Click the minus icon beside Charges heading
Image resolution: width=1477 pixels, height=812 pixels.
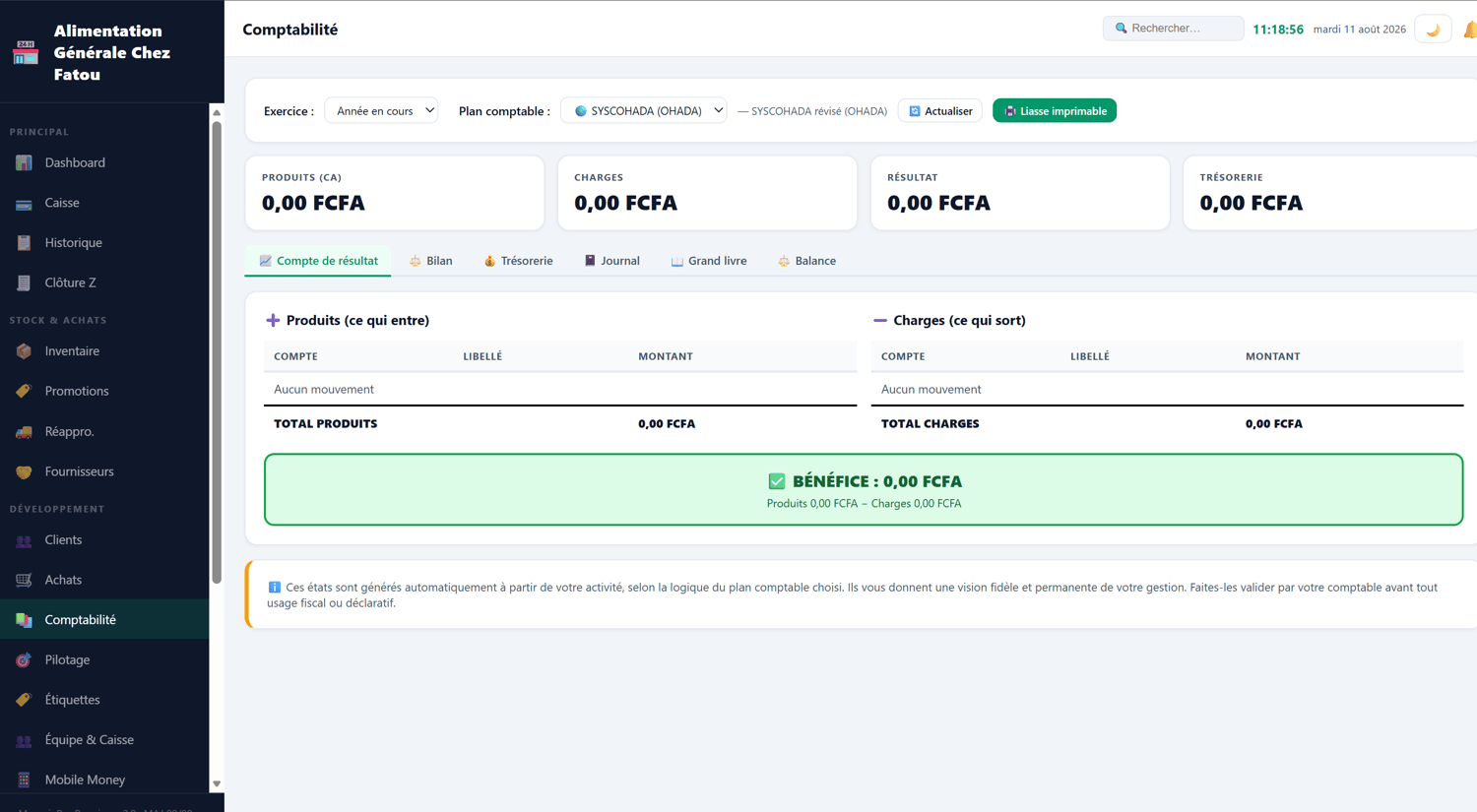880,320
